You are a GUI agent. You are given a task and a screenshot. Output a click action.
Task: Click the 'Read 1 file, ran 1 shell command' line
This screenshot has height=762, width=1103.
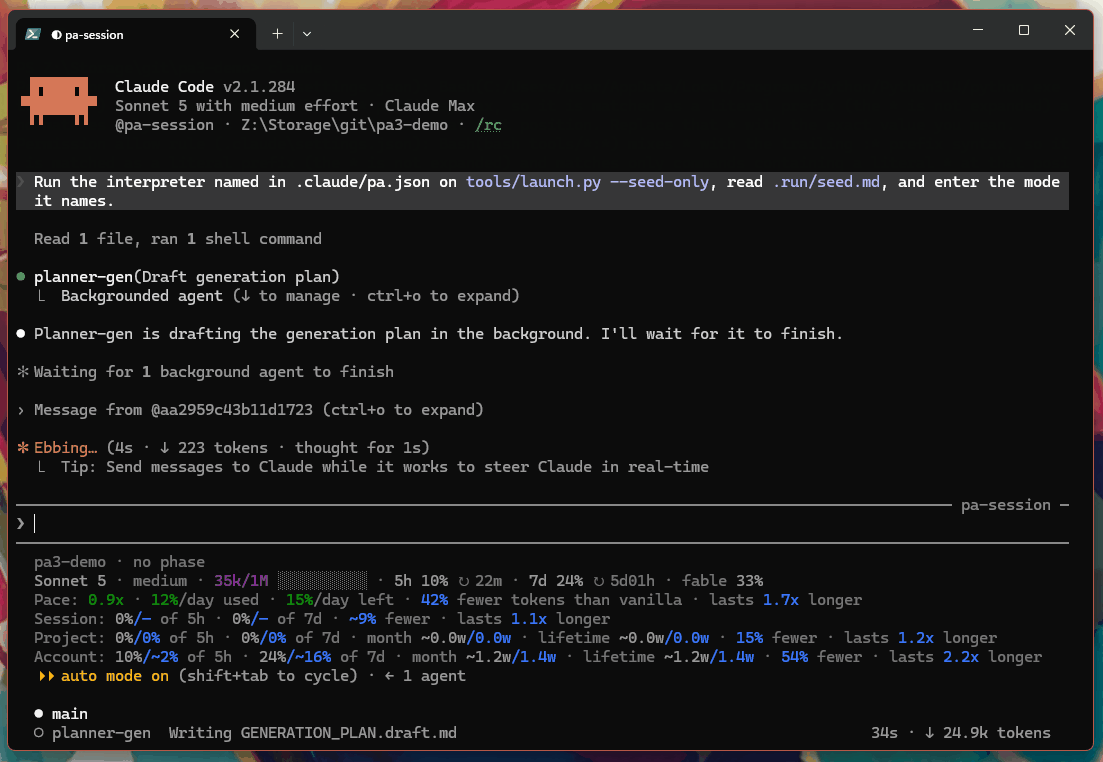pos(177,239)
